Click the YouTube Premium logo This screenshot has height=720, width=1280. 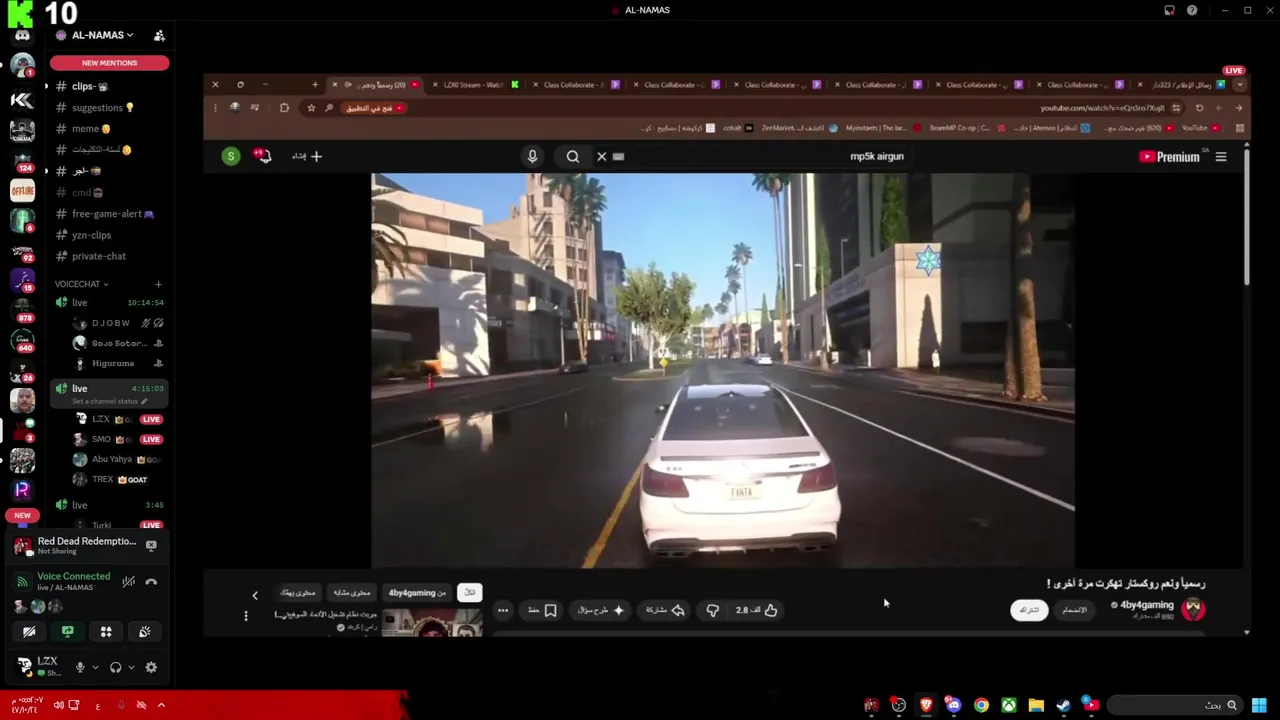[x=1169, y=157]
